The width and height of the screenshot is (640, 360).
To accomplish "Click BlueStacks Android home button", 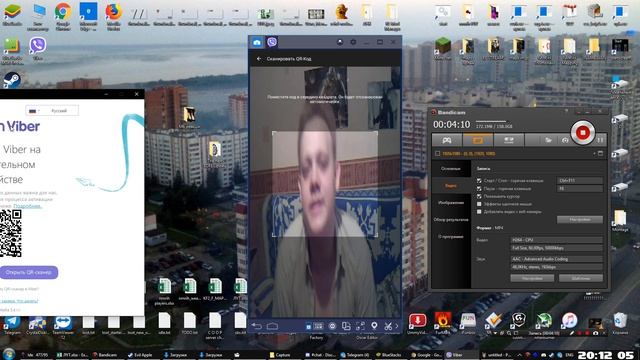I will (272, 326).
